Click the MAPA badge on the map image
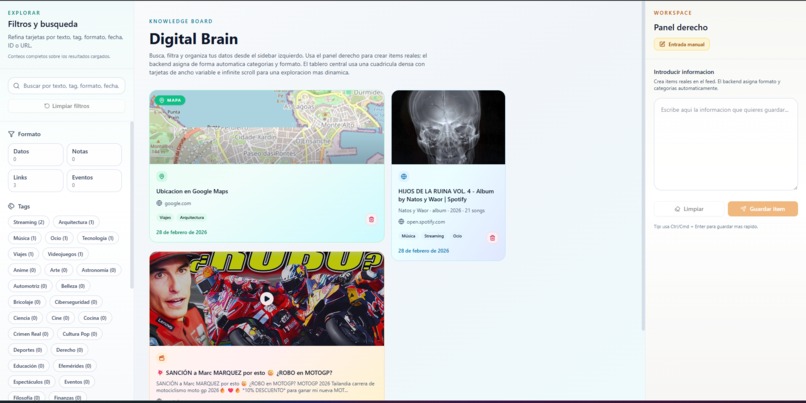Image resolution: width=806 pixels, height=403 pixels. [x=170, y=100]
